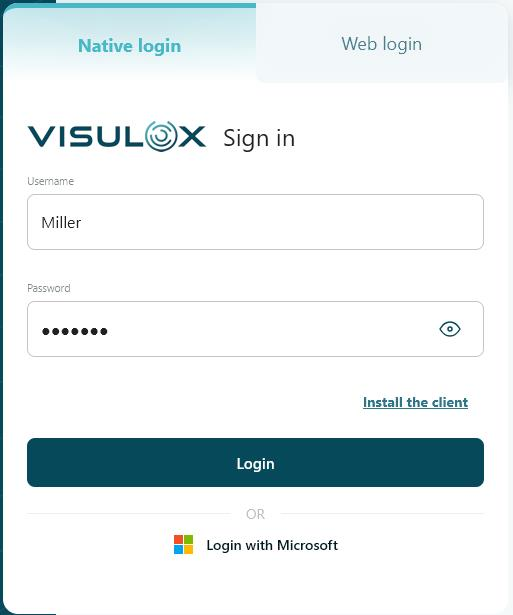
Task: Click the Microsoft four-color logo icon
Action: tap(184, 544)
